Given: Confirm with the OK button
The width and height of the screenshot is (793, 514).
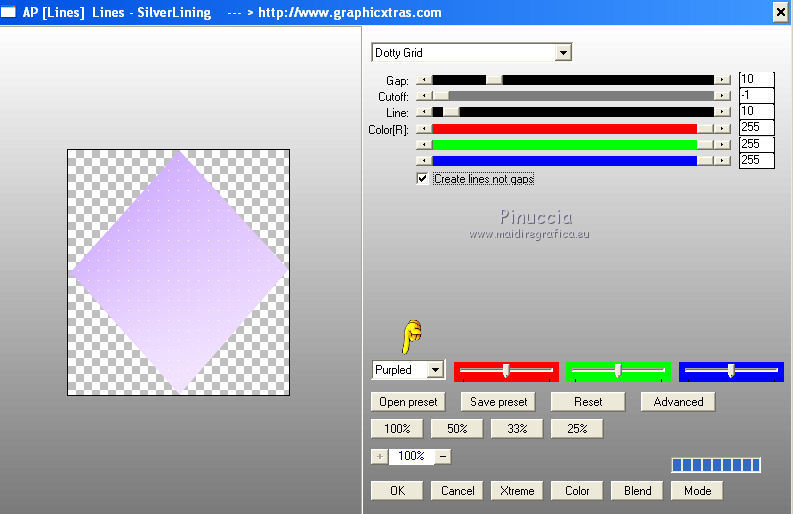Looking at the screenshot, I should [x=397, y=491].
